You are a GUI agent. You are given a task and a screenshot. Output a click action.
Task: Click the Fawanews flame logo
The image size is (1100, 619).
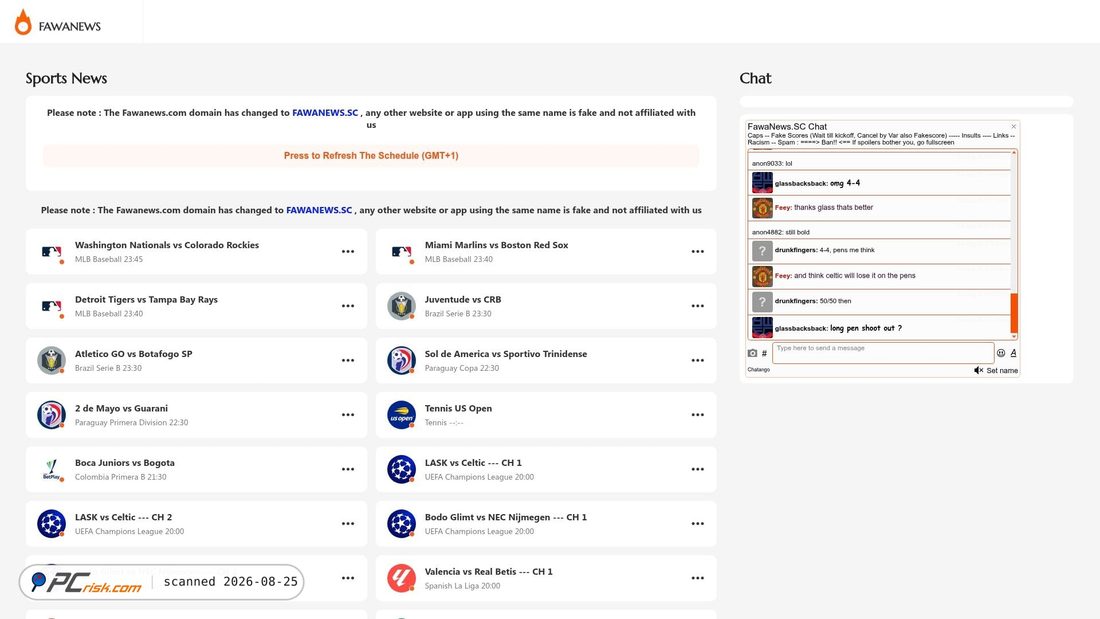[x=23, y=22]
